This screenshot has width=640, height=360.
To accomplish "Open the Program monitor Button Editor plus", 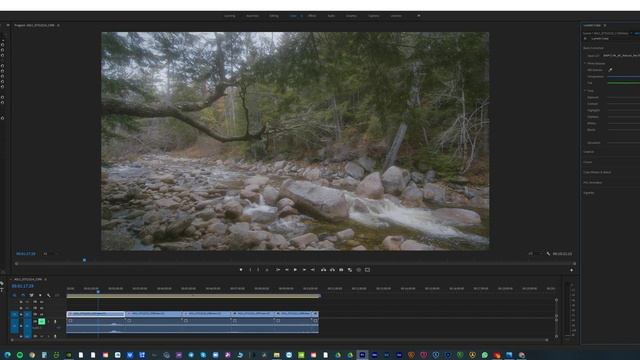I will point(571,270).
